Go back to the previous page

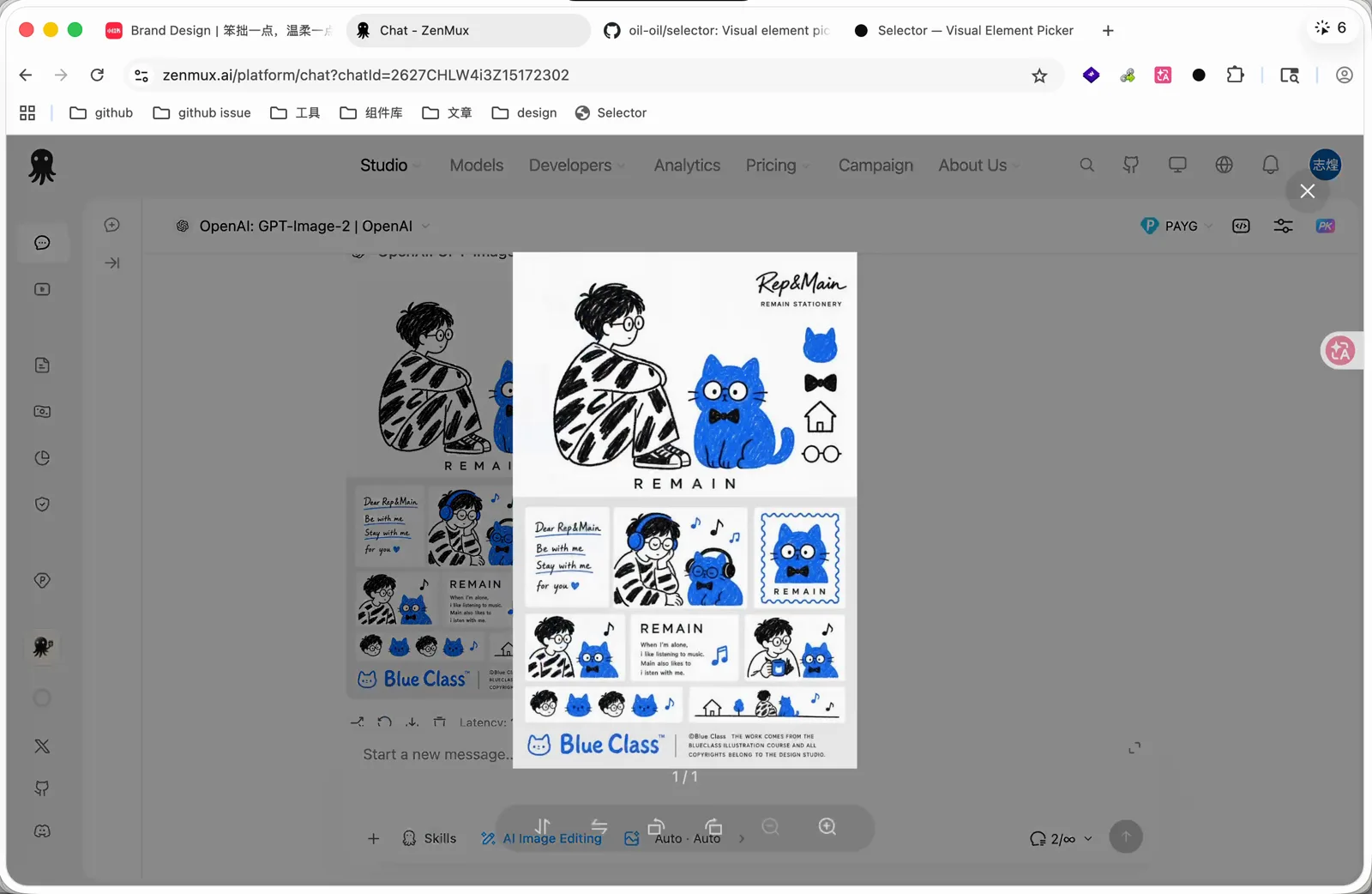point(26,76)
